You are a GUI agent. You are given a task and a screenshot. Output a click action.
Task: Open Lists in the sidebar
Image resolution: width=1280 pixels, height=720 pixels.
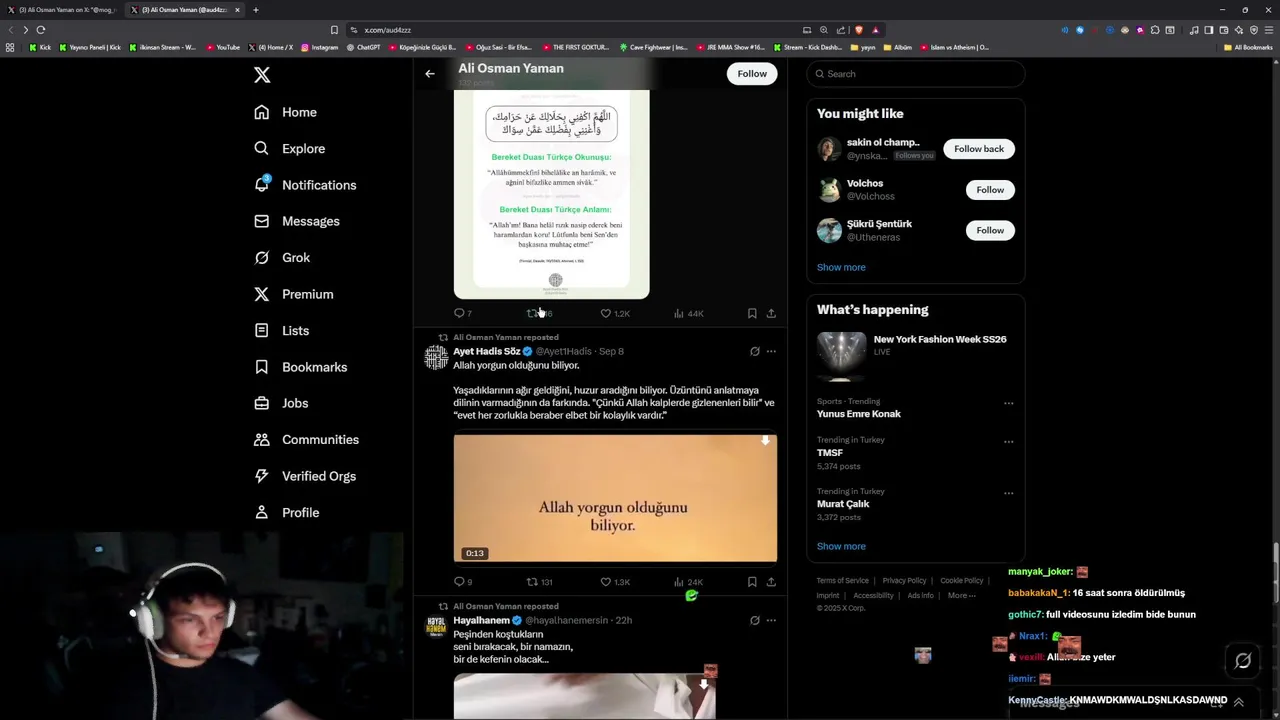coord(282,330)
